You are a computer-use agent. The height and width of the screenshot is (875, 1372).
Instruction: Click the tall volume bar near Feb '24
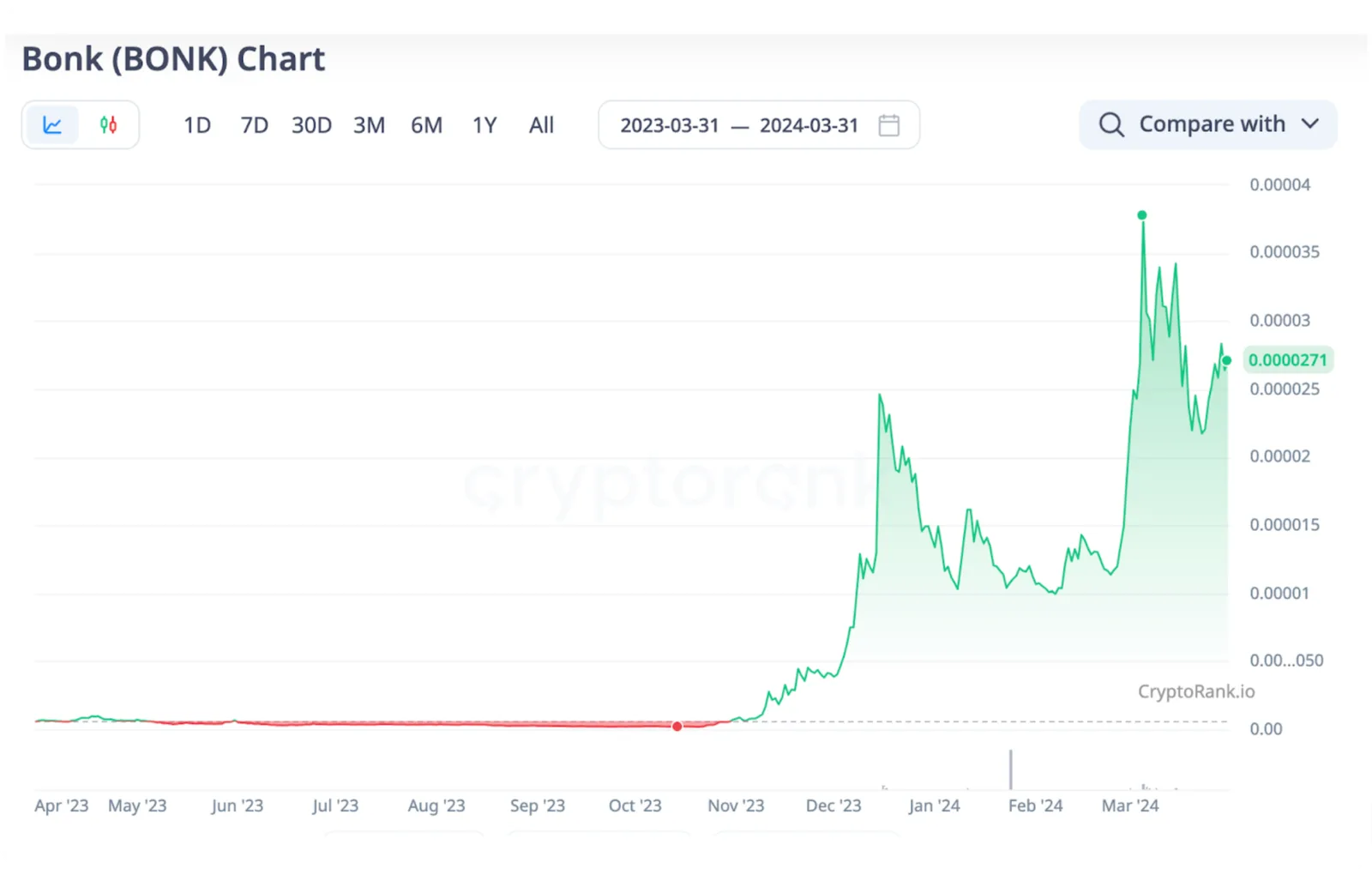pyautogui.click(x=1011, y=769)
